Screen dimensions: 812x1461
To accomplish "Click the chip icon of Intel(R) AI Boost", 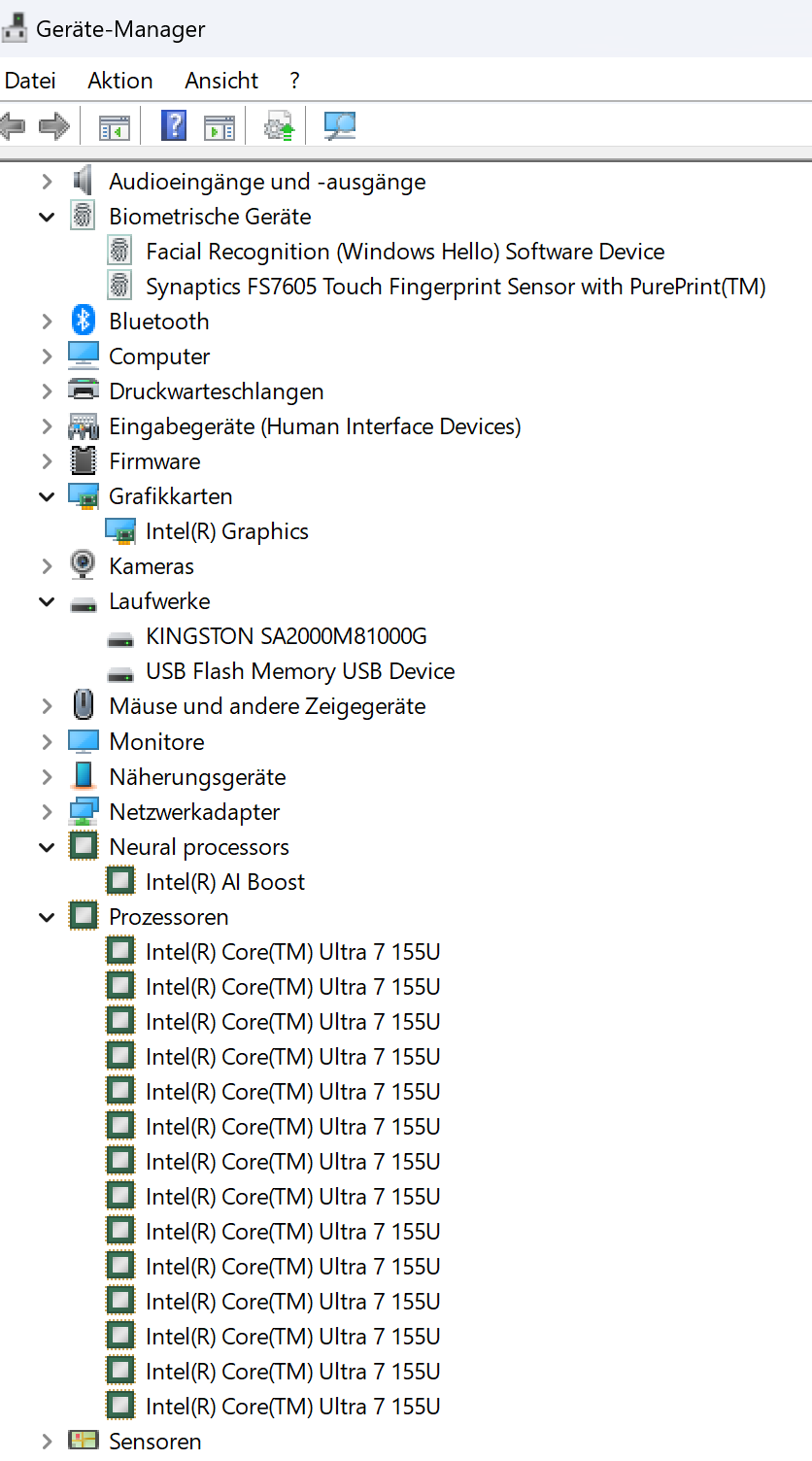I will coord(120,880).
